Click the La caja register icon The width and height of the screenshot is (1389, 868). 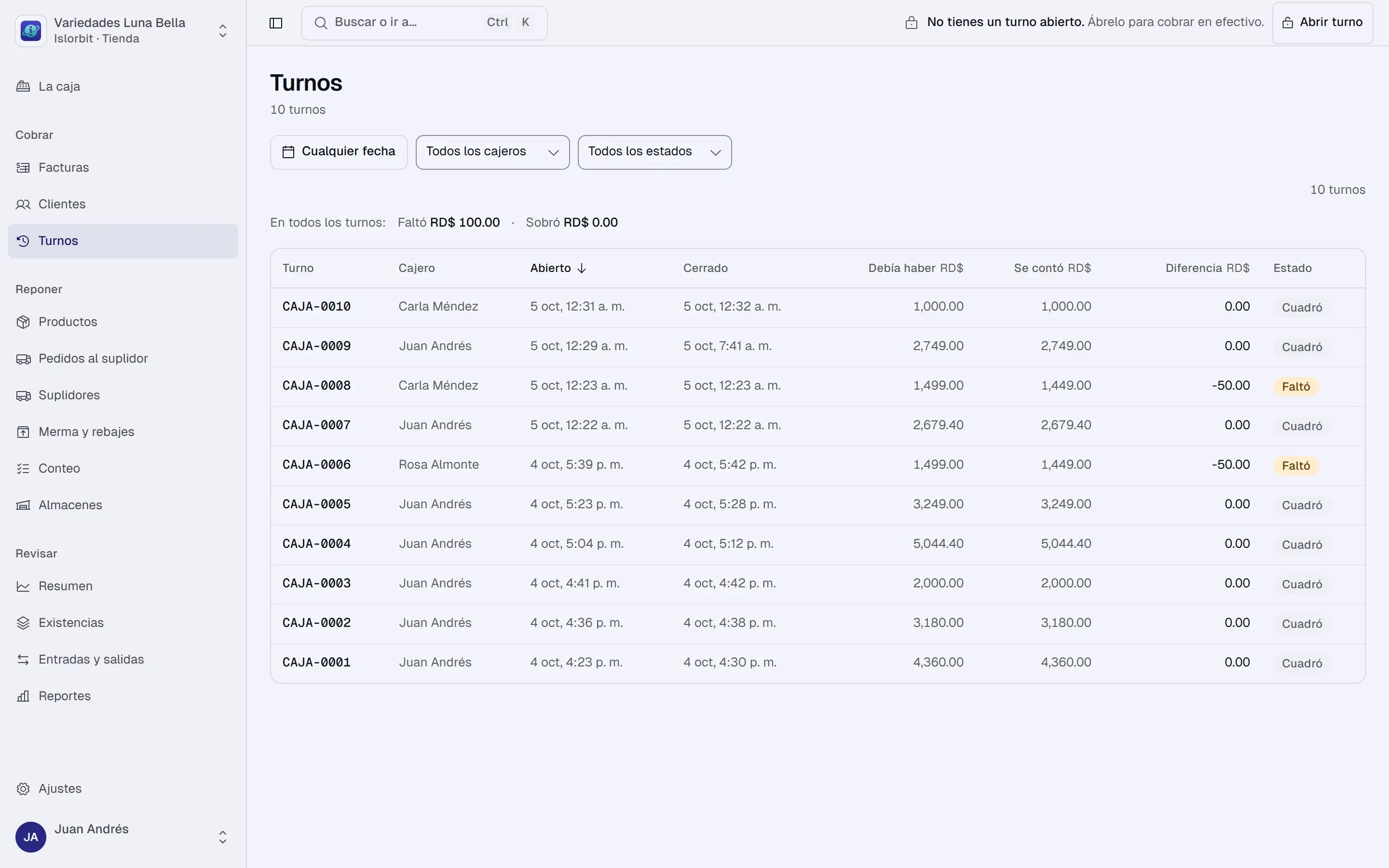coord(23,87)
